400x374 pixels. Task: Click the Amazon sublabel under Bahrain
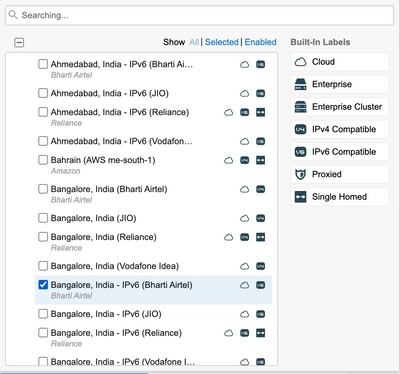tap(65, 171)
